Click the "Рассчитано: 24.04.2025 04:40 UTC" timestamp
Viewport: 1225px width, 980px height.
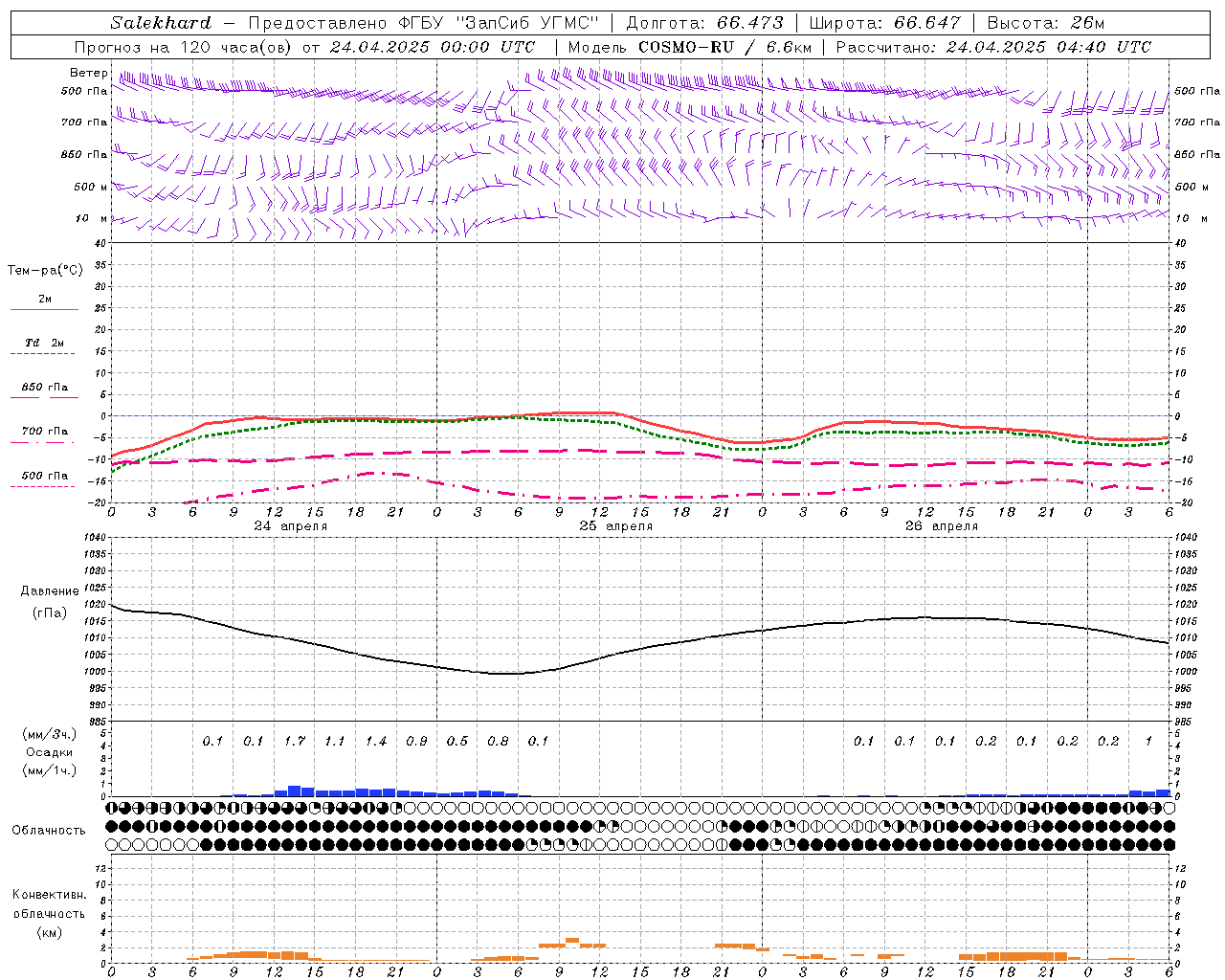click(x=993, y=47)
